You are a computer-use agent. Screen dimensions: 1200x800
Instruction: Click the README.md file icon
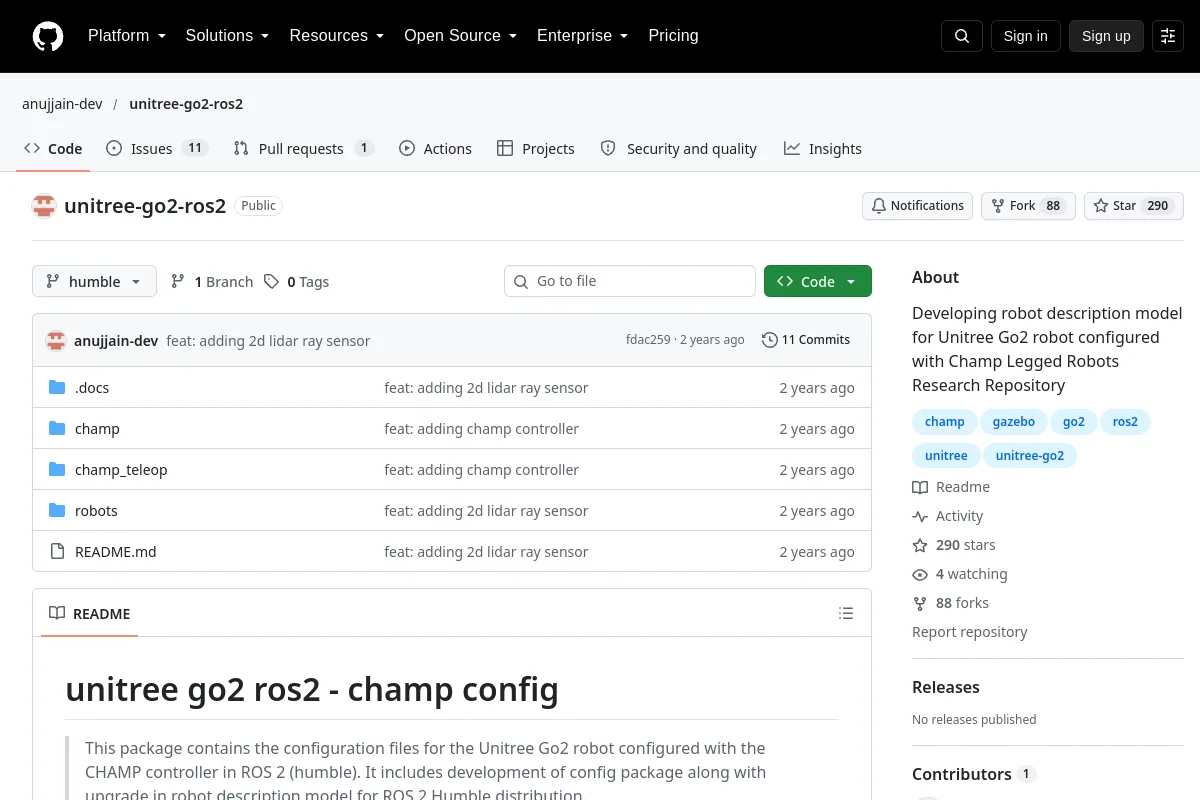coord(57,552)
